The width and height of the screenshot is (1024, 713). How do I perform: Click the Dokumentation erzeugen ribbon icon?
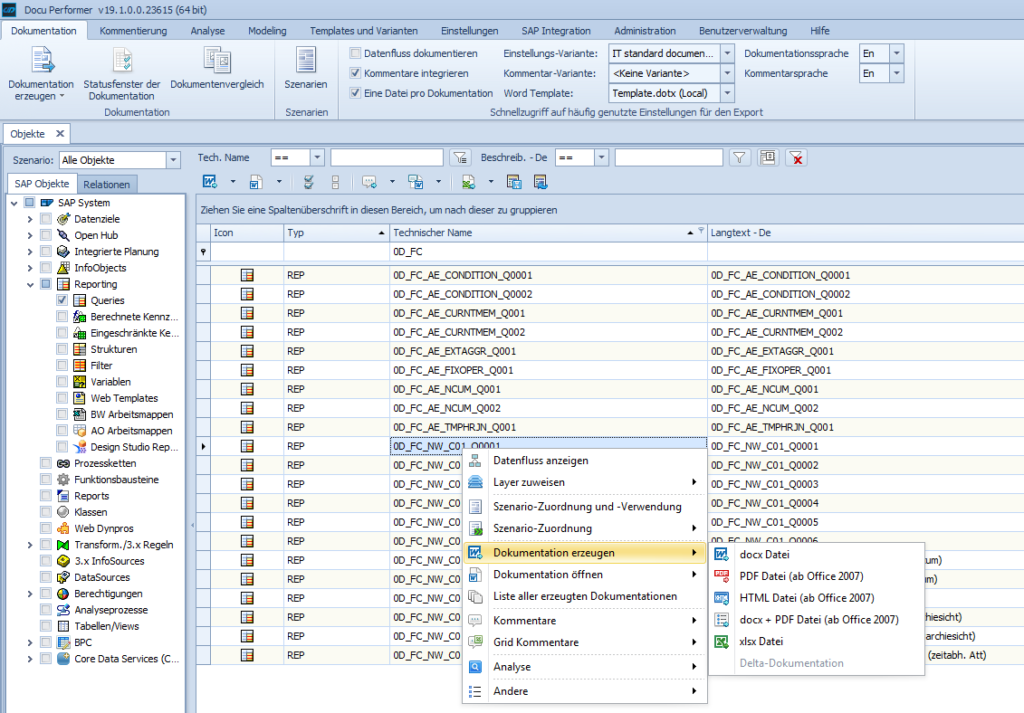41,62
